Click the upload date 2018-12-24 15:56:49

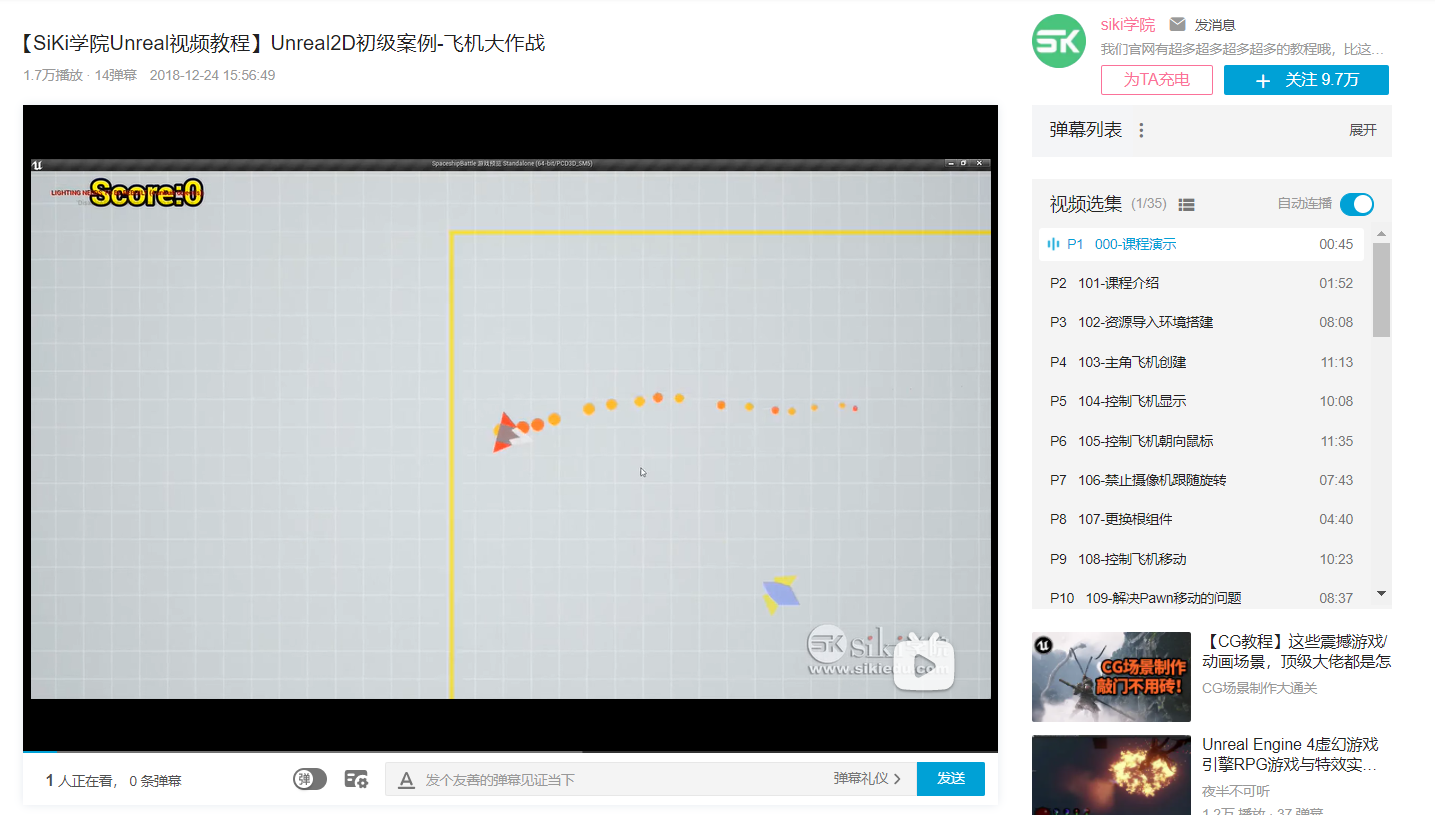tap(212, 75)
